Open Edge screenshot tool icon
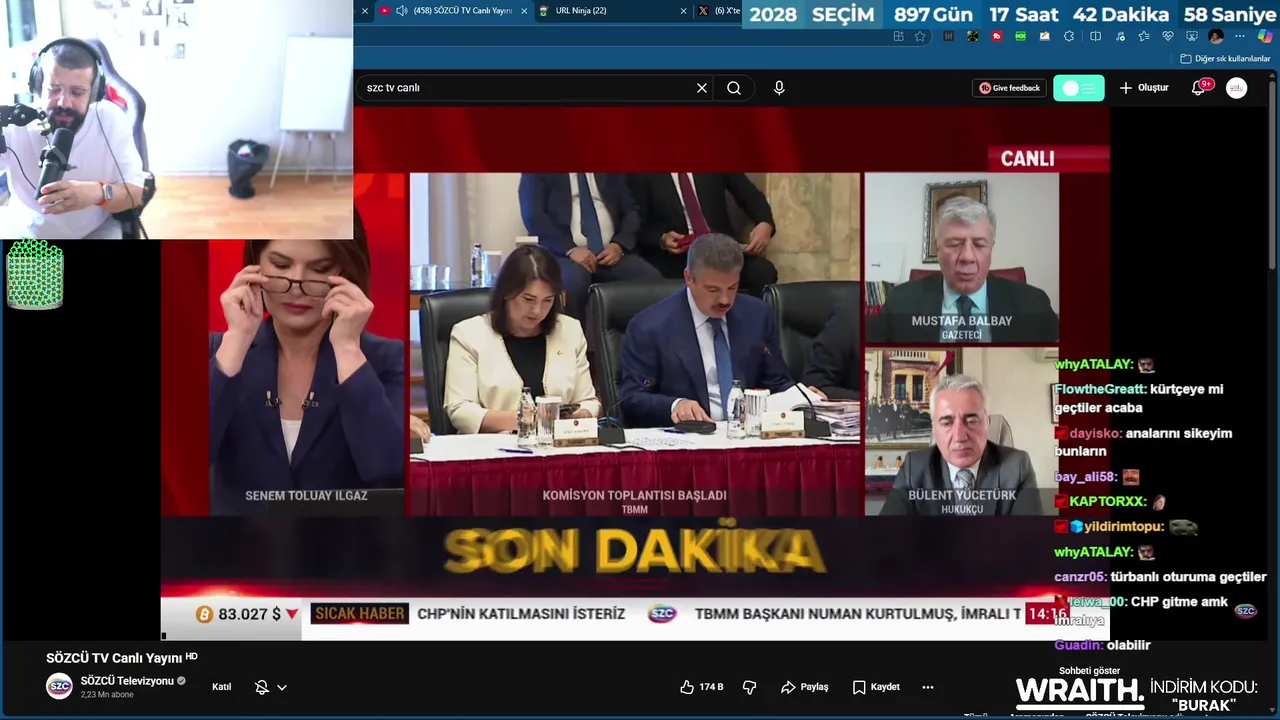Screen dimensions: 1280x720 pos(1192,36)
